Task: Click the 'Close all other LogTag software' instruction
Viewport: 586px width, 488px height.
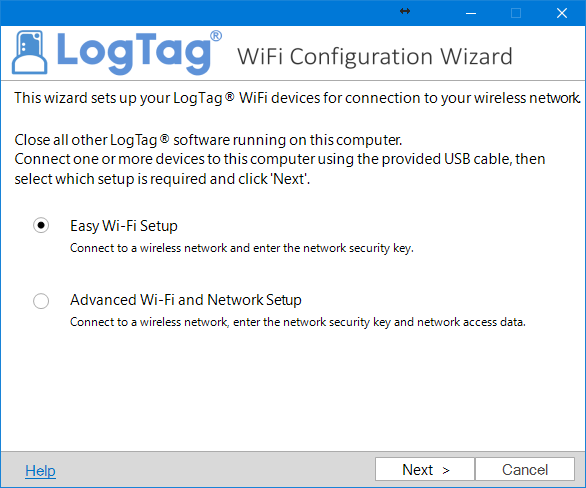Action: pos(208,140)
